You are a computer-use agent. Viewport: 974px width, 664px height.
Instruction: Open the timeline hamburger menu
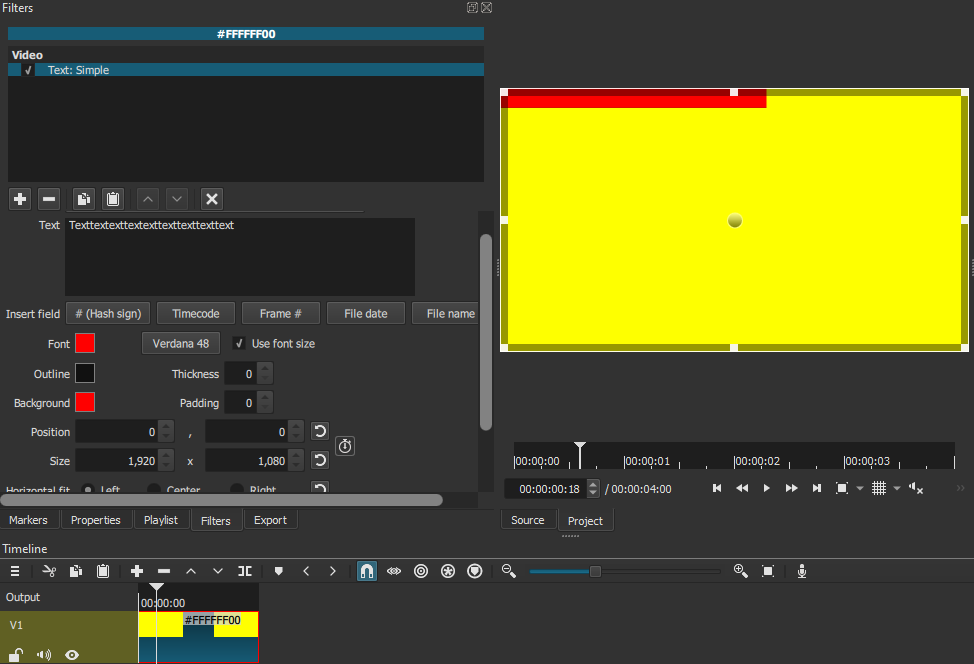pos(15,571)
